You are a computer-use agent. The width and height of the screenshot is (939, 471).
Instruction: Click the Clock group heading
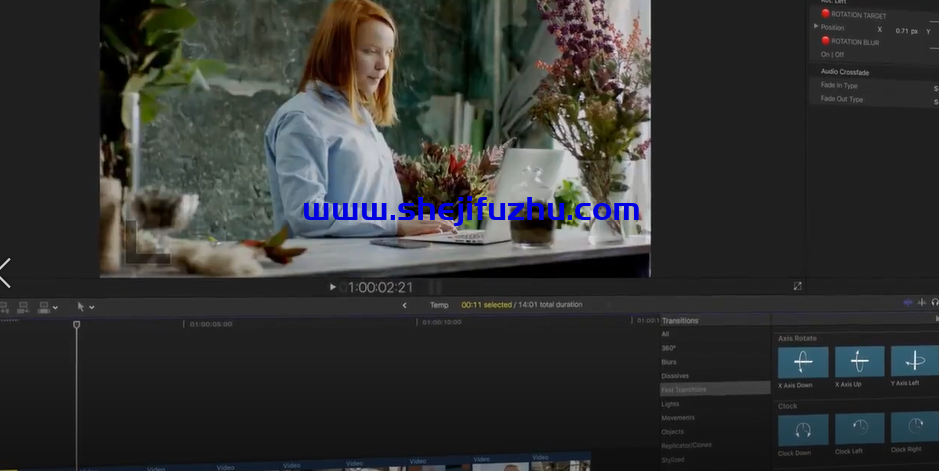(787, 406)
